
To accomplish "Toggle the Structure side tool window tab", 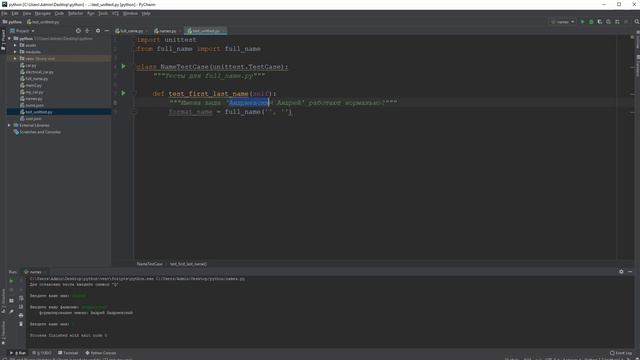I will [3, 301].
